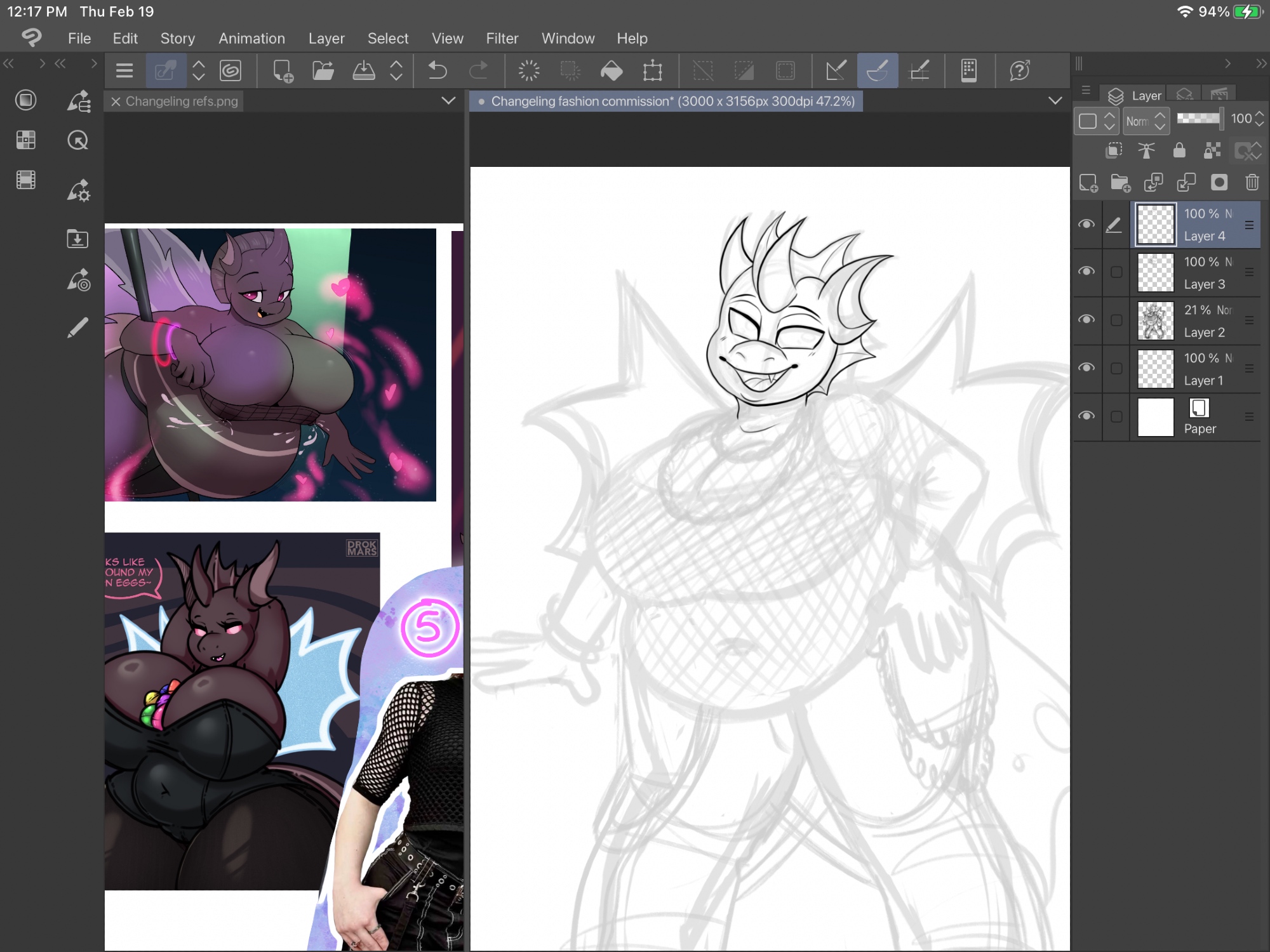Toggle visibility of the Paper layer

point(1086,416)
